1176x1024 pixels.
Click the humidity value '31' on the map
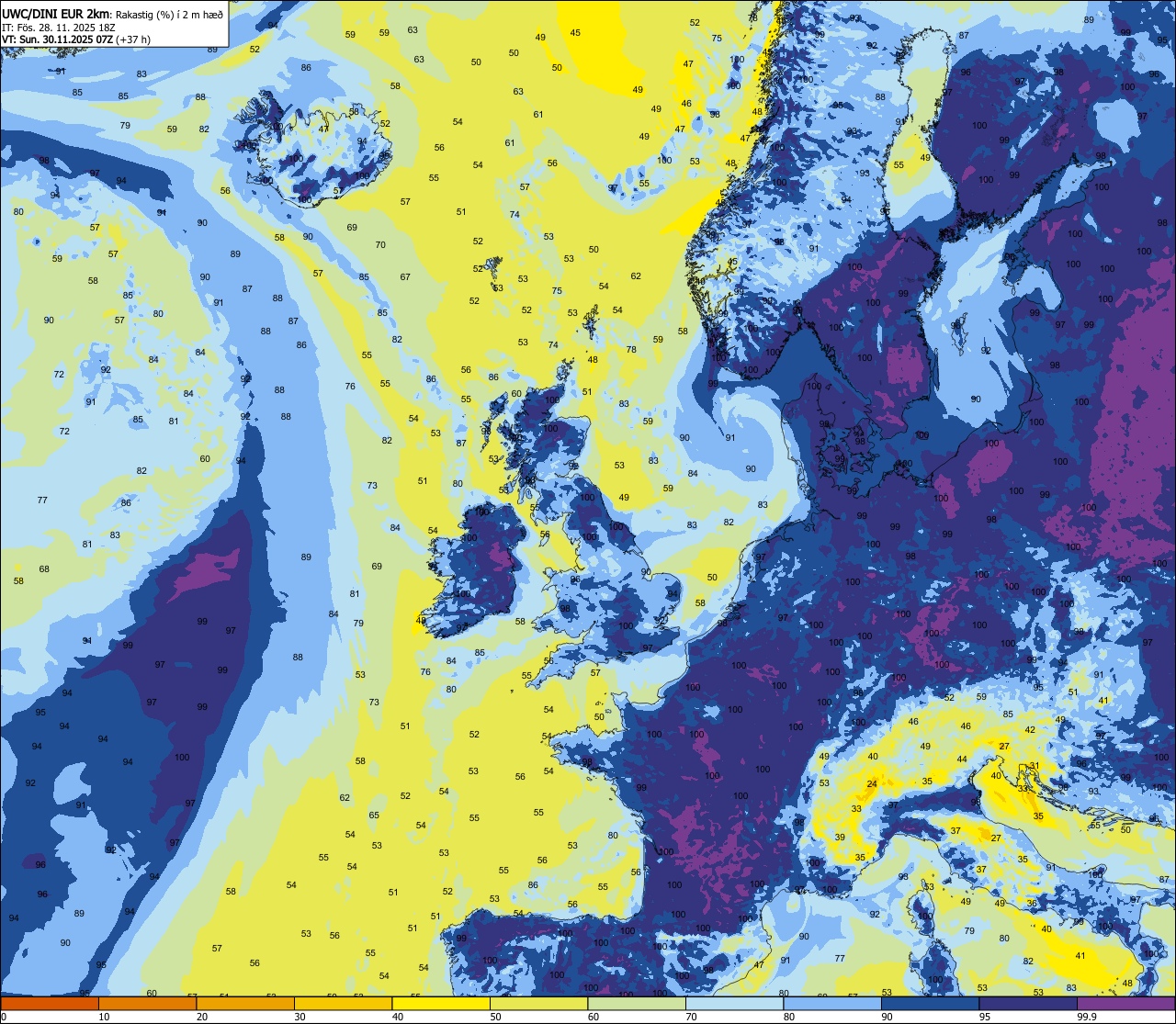tap(1035, 766)
